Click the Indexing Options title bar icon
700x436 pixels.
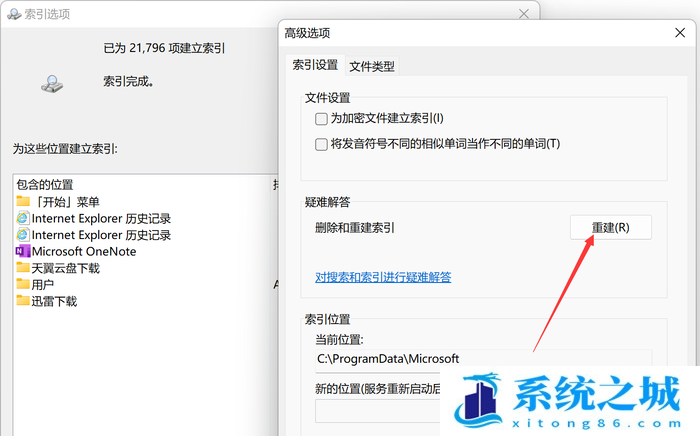click(x=14, y=14)
